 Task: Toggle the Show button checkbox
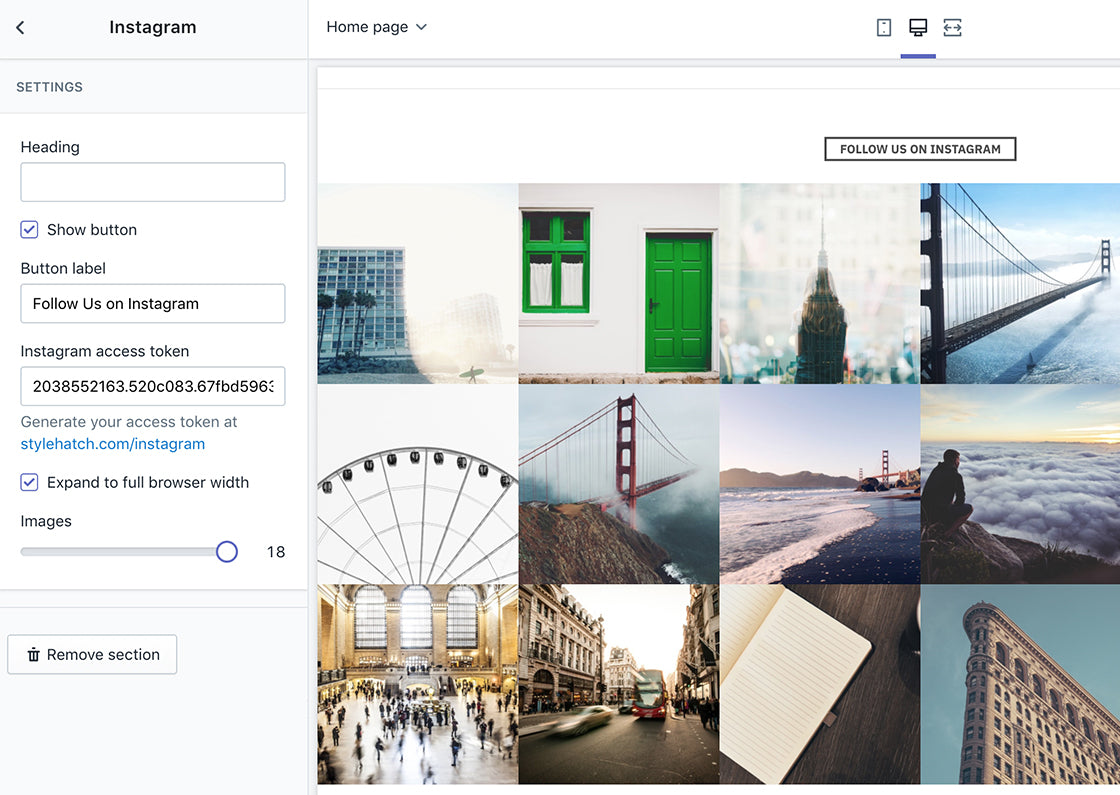(29, 230)
